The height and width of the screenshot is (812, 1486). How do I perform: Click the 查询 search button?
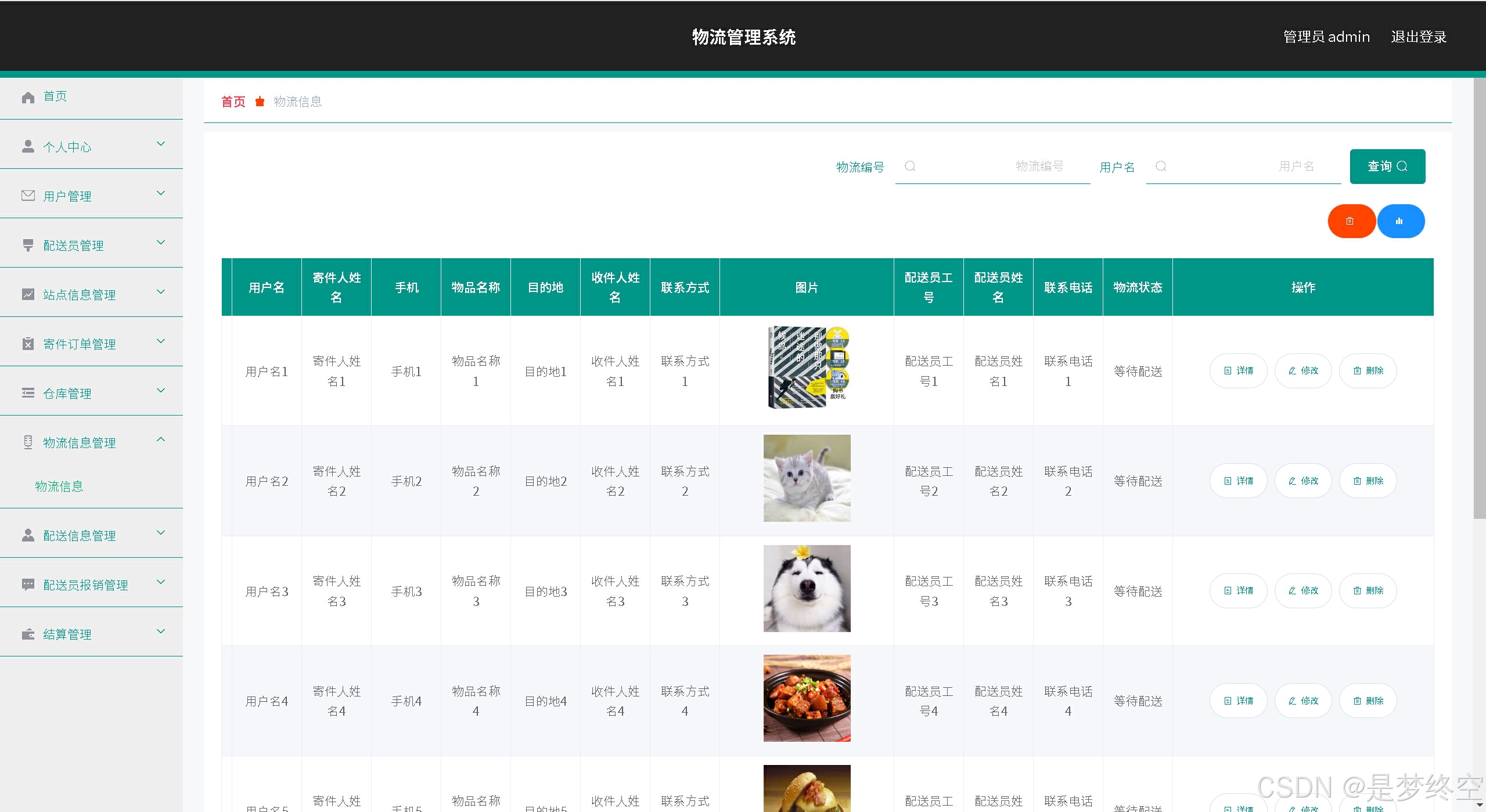coord(1387,167)
